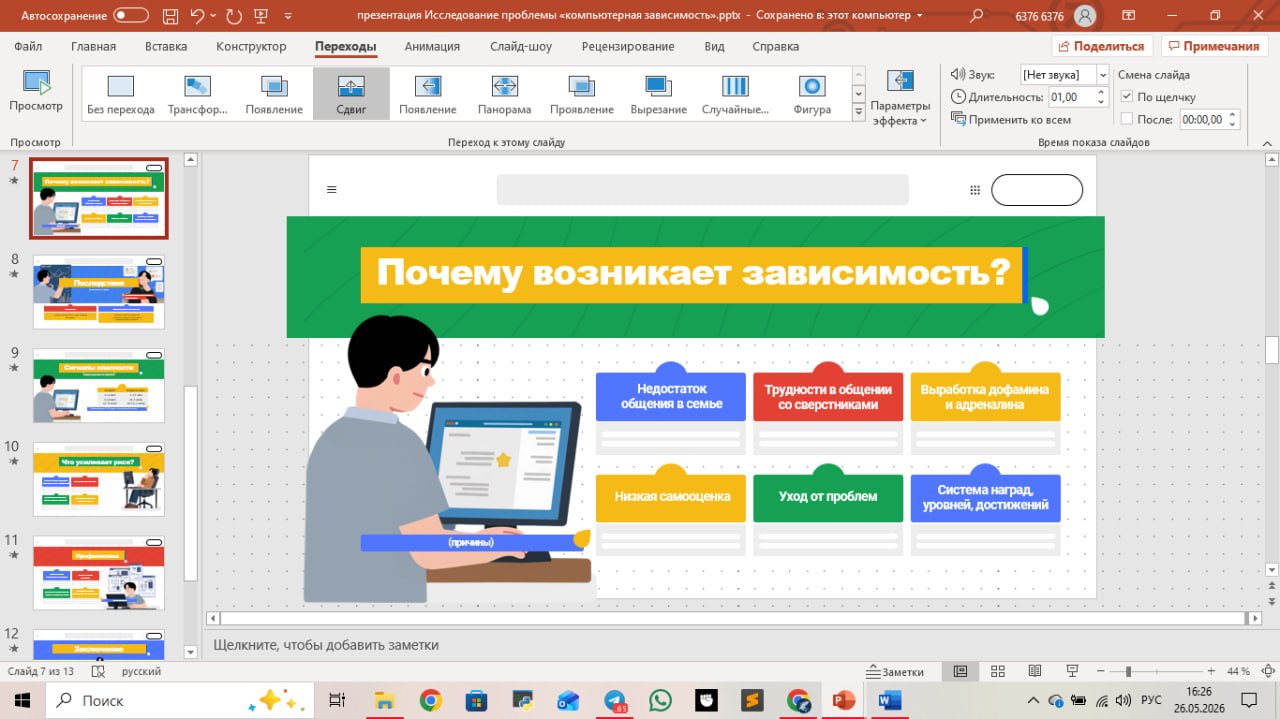This screenshot has width=1280, height=719.
Task: Open the Анимация tab
Action: click(x=432, y=46)
